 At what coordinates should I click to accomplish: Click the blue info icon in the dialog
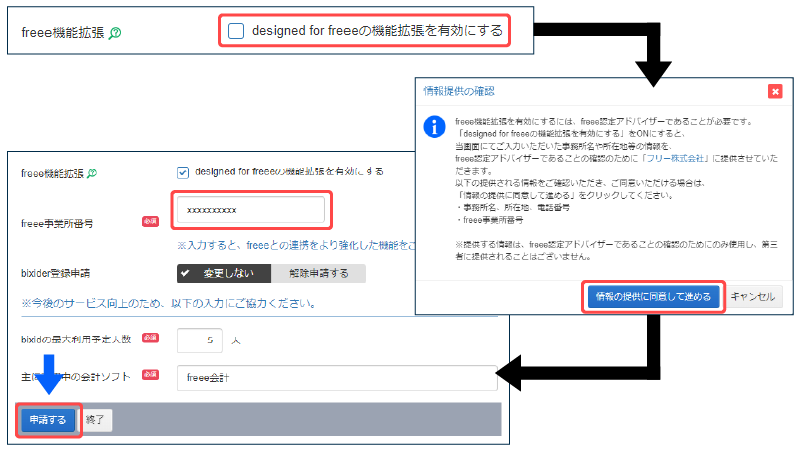[434, 127]
